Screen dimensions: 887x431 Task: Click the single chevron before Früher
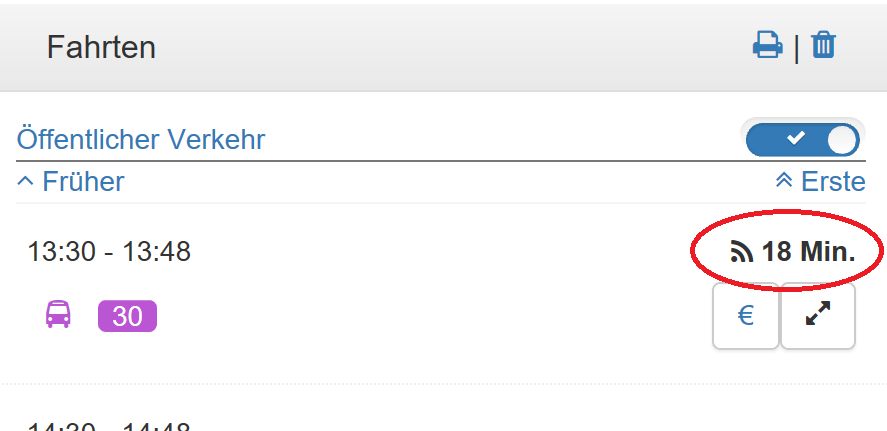[x=25, y=181]
